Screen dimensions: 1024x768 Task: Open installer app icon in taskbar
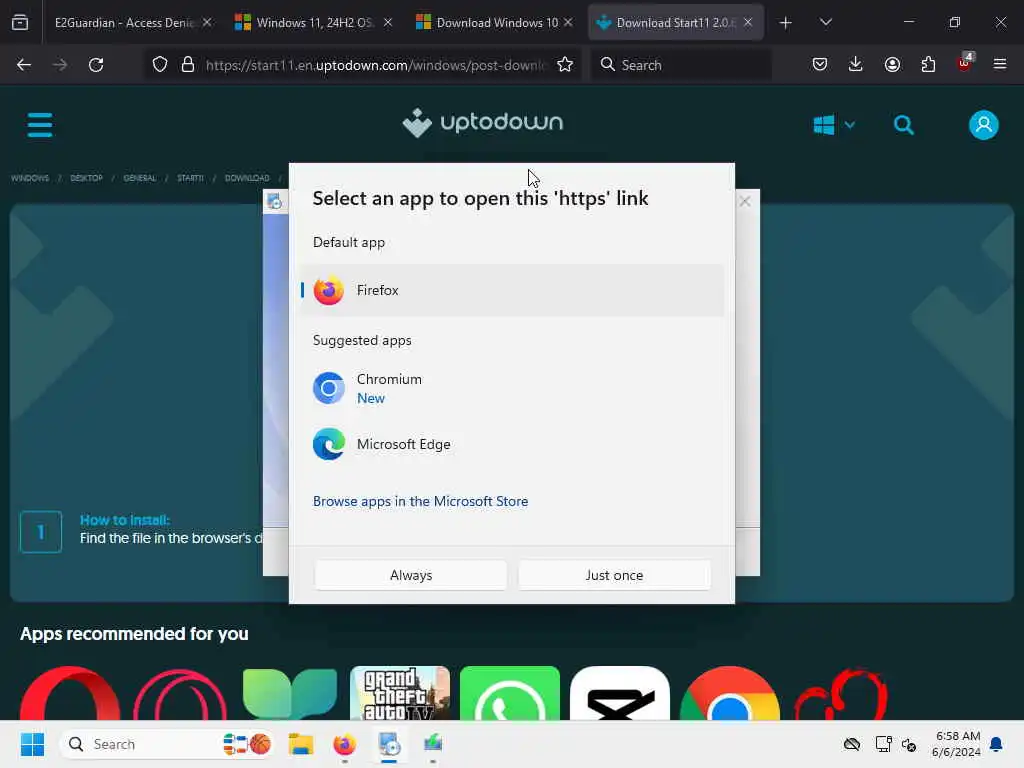click(x=389, y=744)
